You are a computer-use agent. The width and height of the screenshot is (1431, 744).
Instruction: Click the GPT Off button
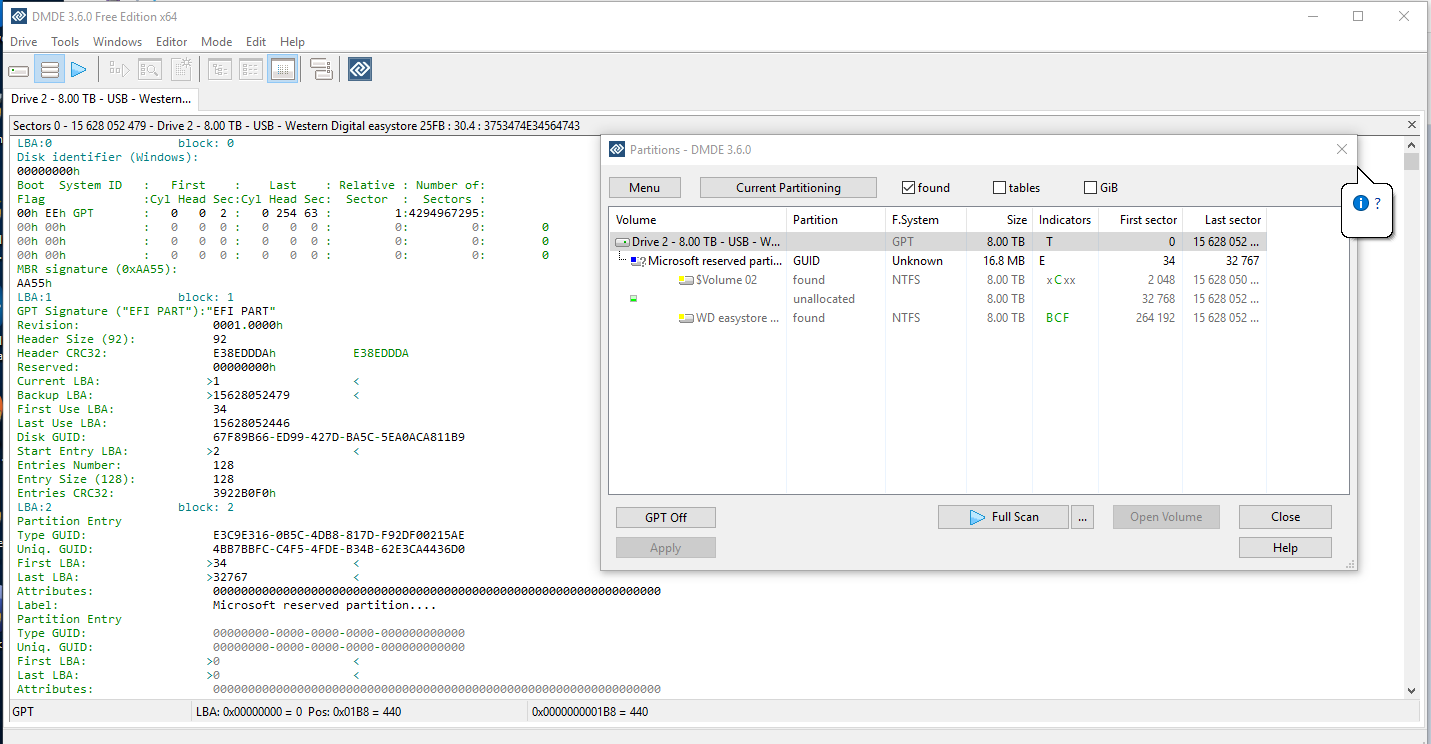(666, 517)
